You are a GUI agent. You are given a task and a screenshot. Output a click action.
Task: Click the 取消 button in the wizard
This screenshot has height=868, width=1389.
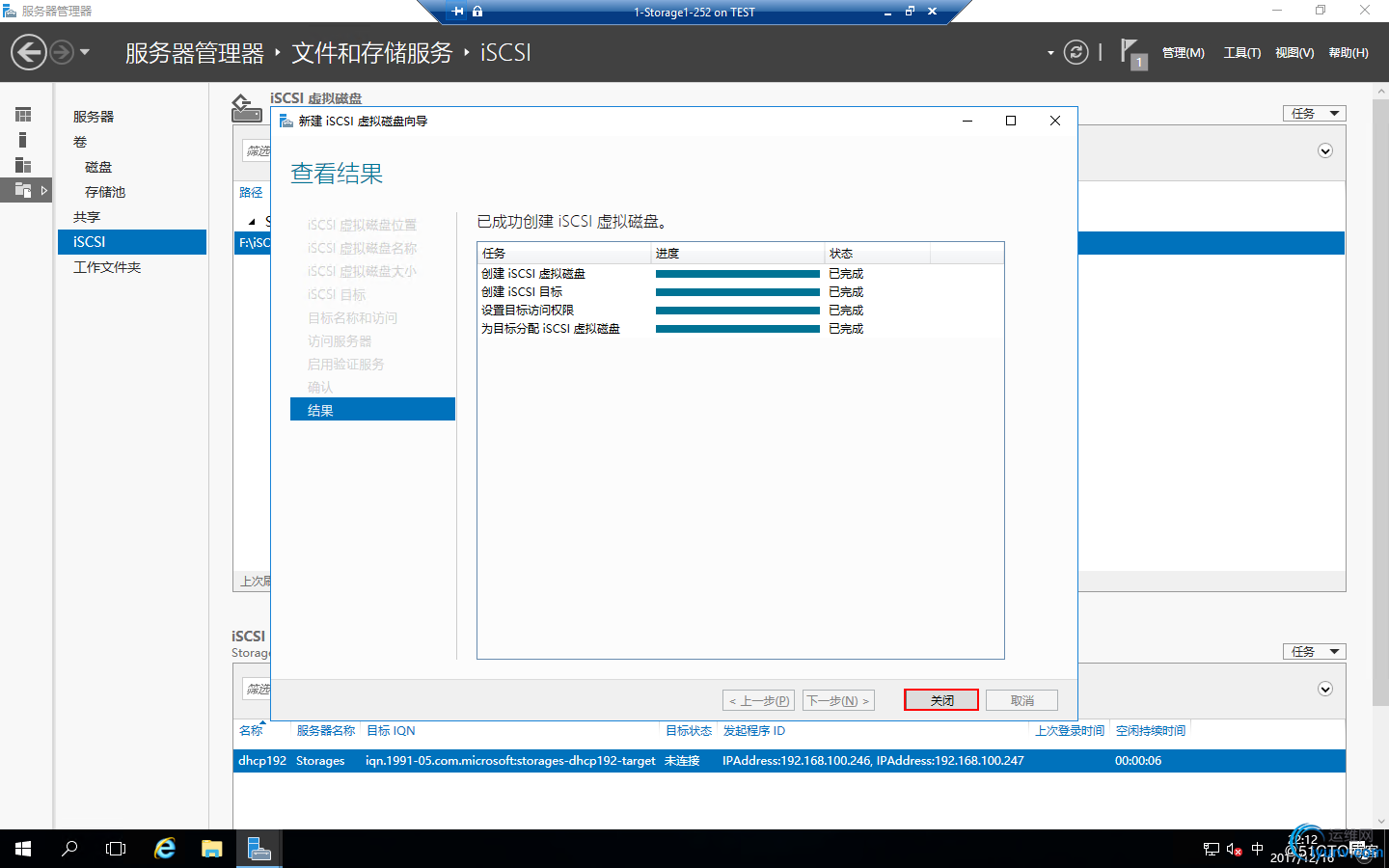click(1022, 700)
